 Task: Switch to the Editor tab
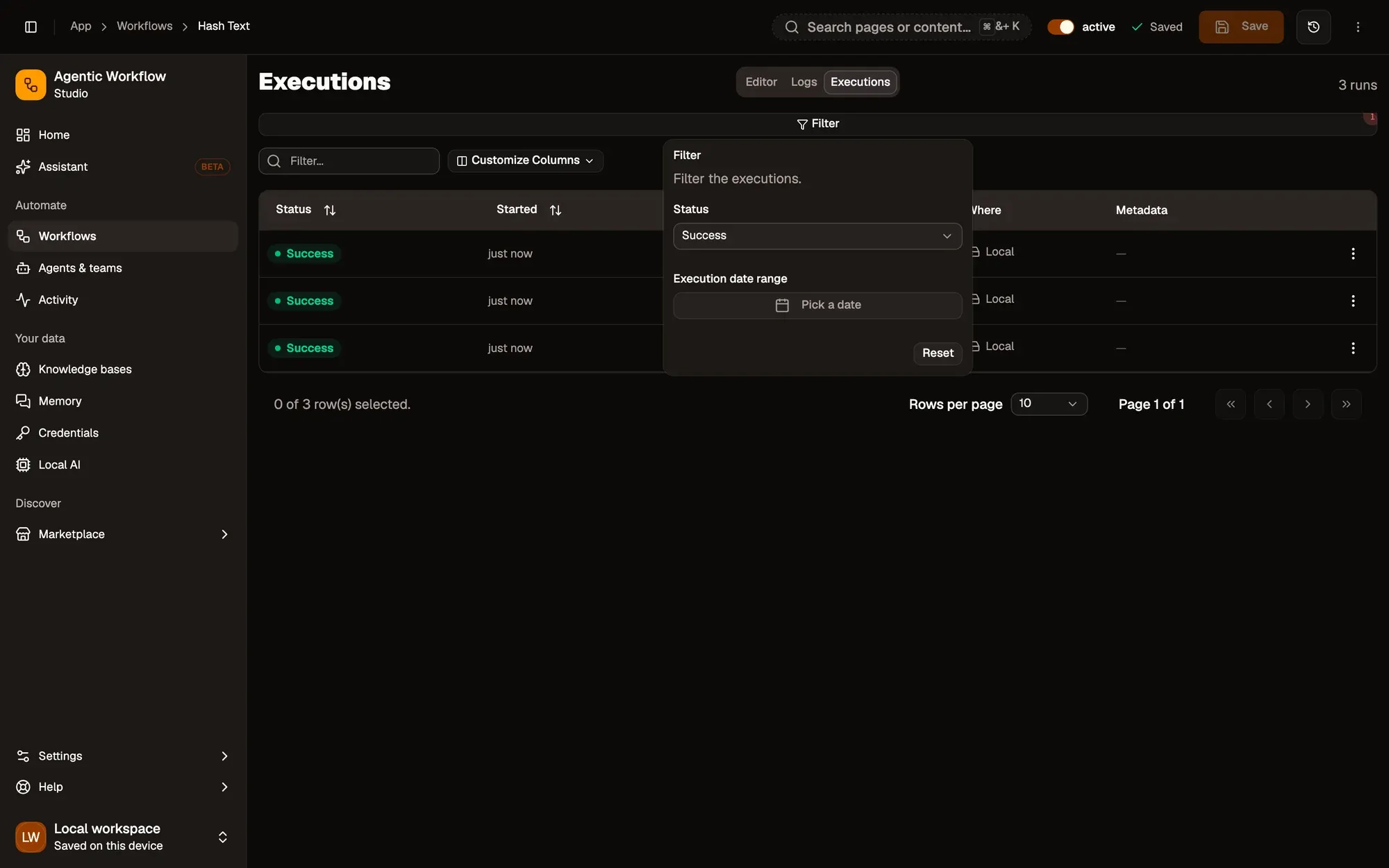761,82
